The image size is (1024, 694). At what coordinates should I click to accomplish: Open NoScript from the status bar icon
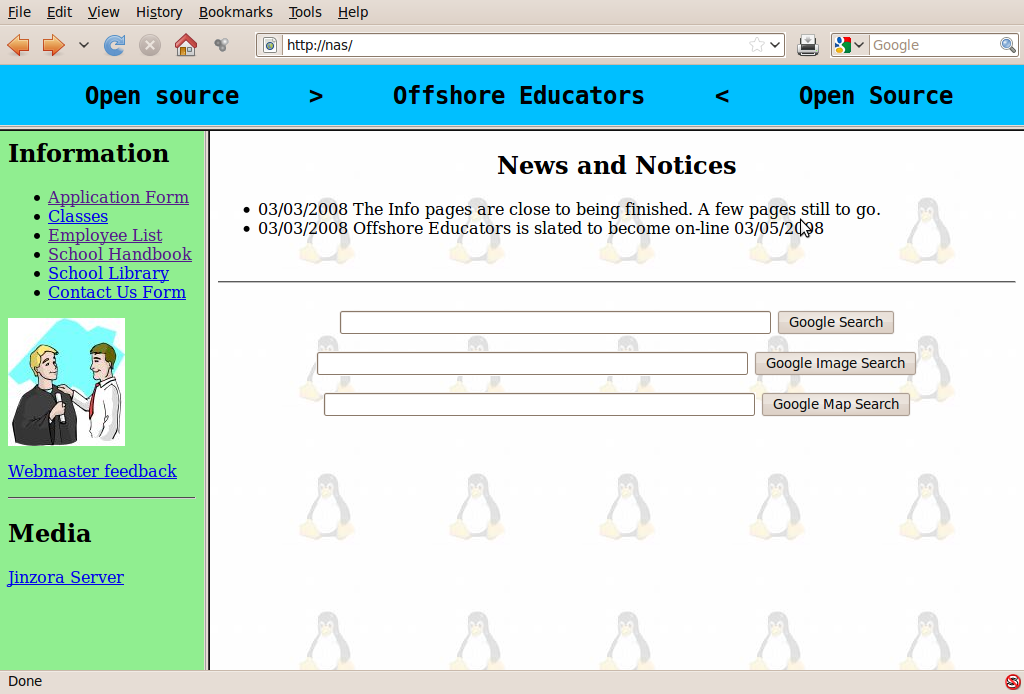coord(1012,681)
